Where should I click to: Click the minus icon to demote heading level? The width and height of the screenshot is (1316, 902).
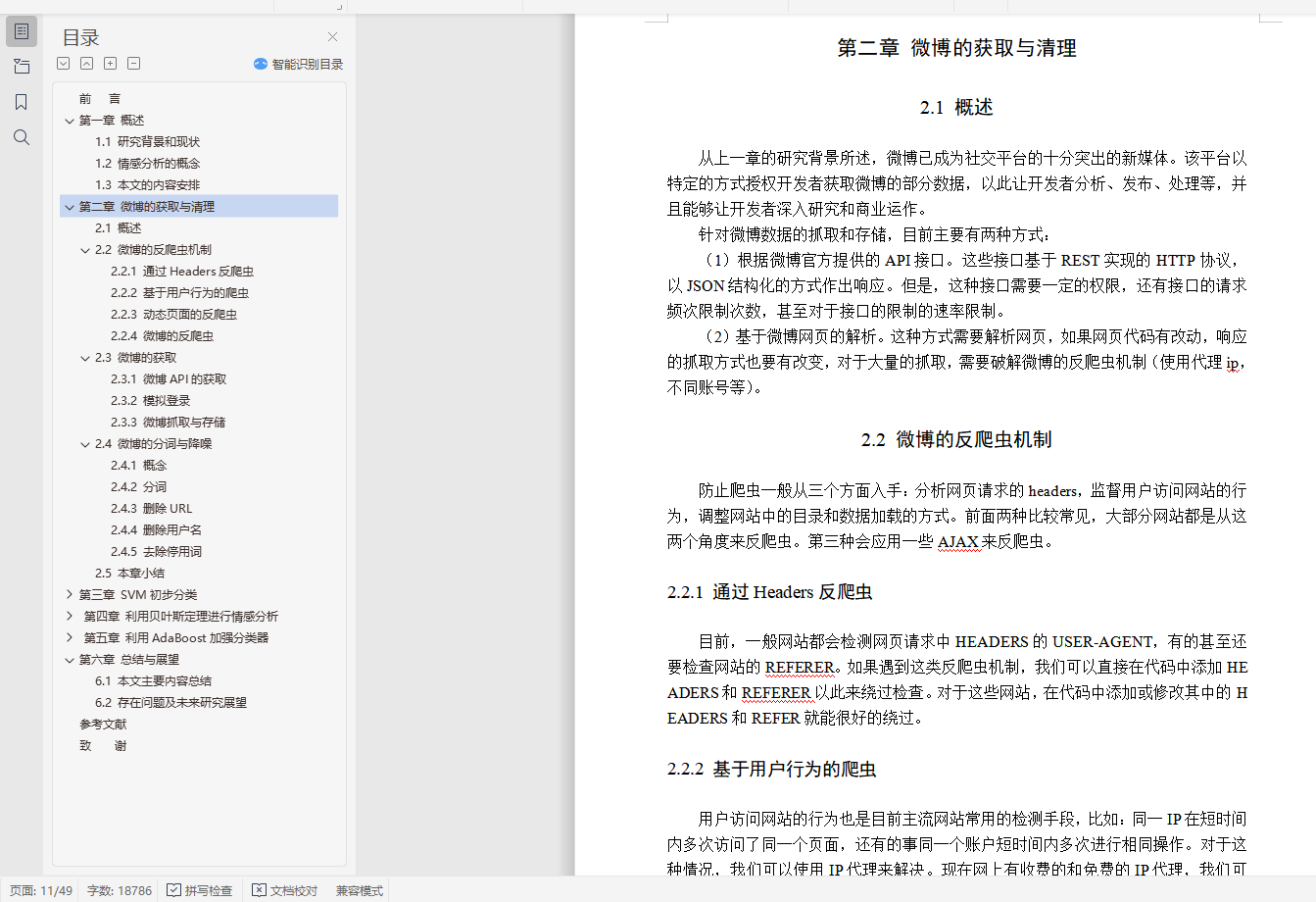(134, 64)
